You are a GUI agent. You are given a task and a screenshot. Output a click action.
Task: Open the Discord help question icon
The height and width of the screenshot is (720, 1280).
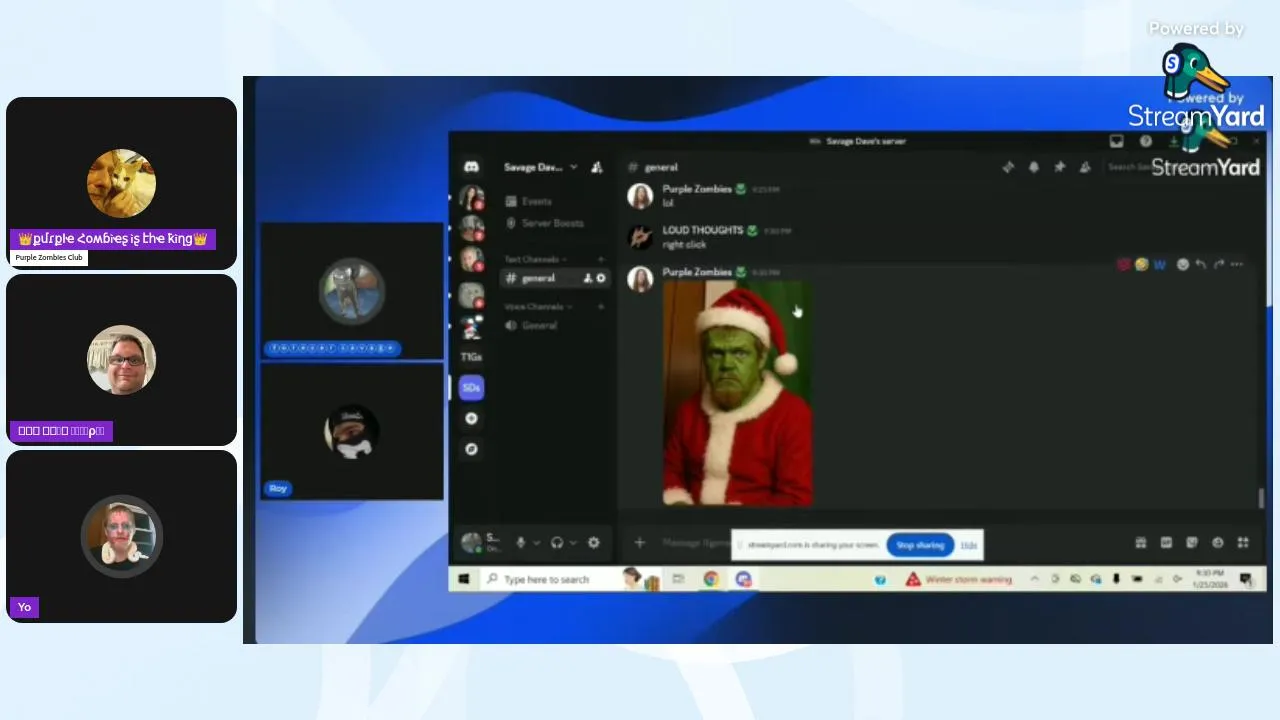(1146, 141)
